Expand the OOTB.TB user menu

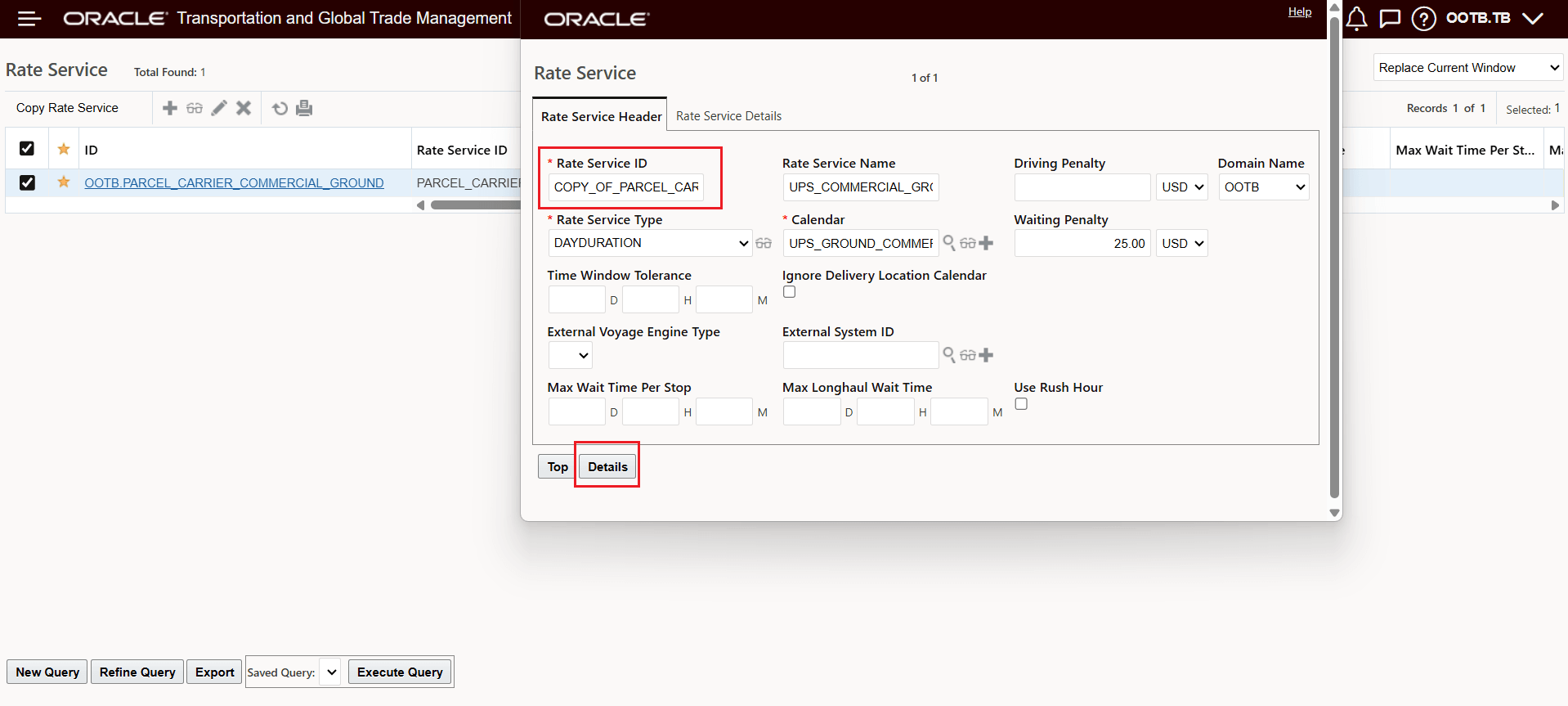click(1533, 18)
